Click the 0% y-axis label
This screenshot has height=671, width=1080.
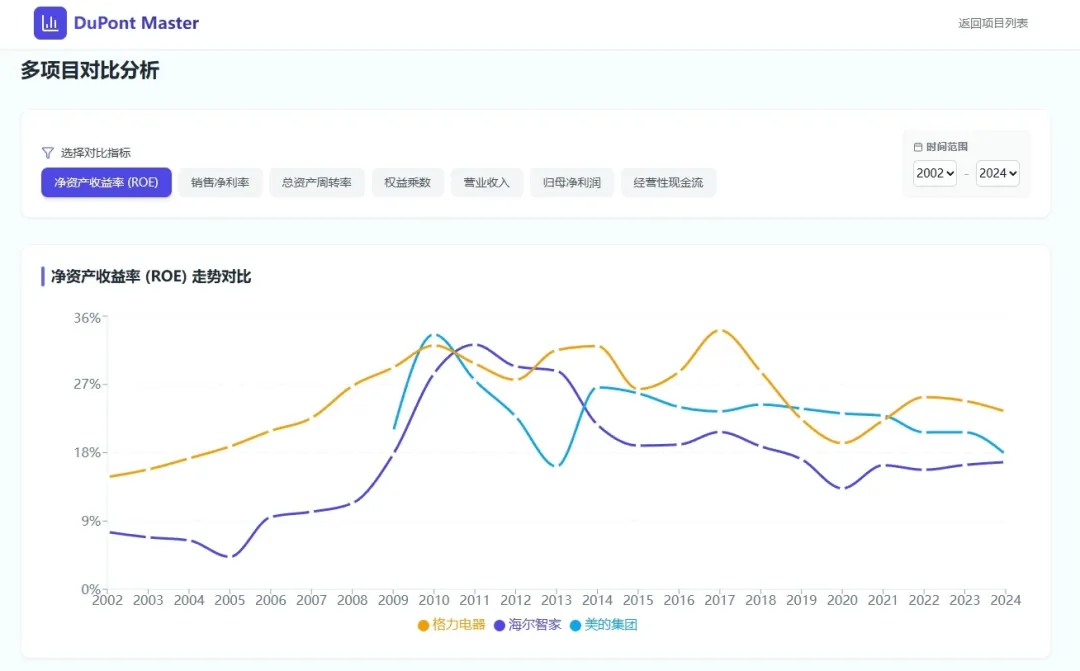click(x=91, y=589)
